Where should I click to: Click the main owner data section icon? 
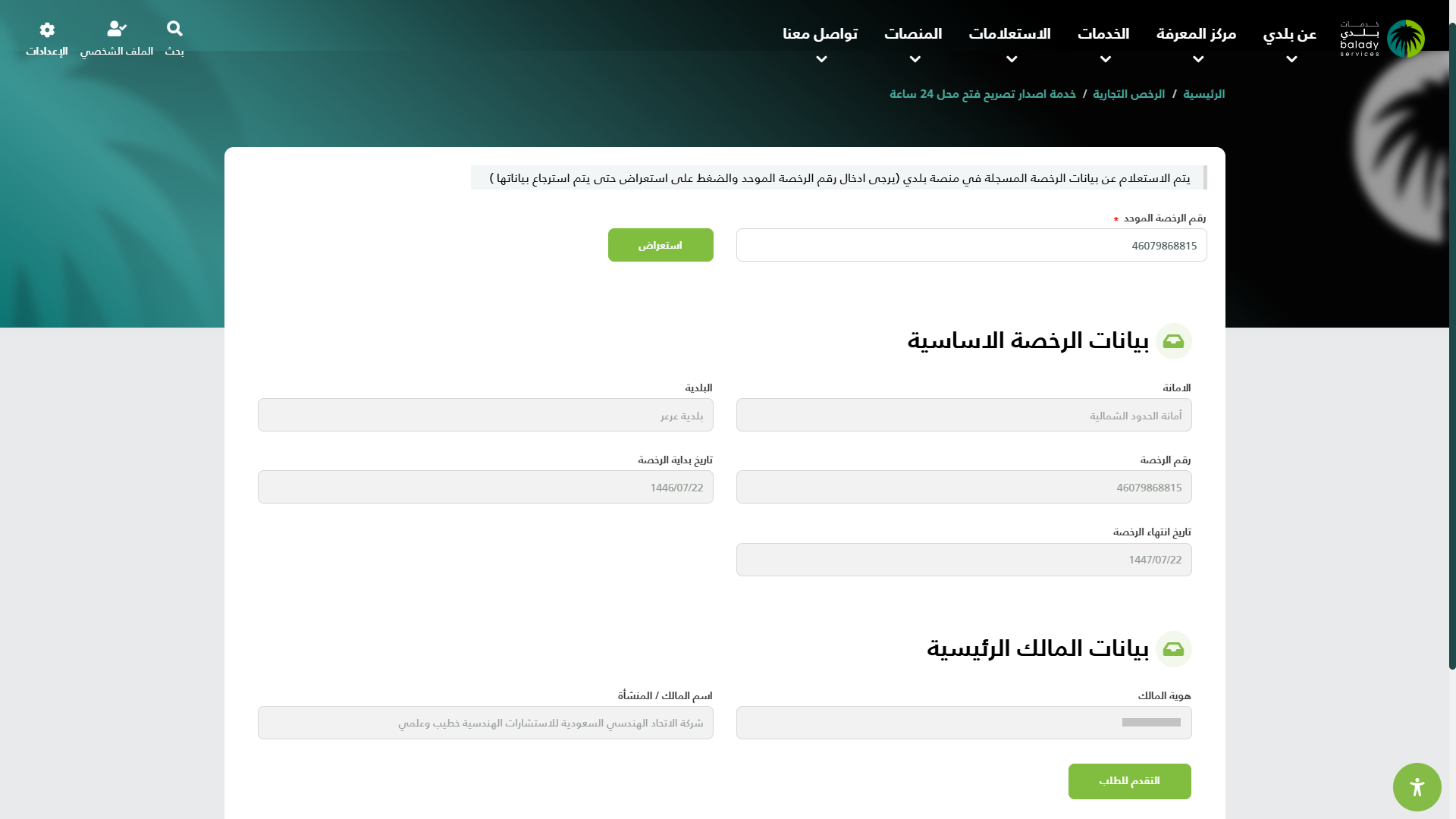click(1173, 649)
